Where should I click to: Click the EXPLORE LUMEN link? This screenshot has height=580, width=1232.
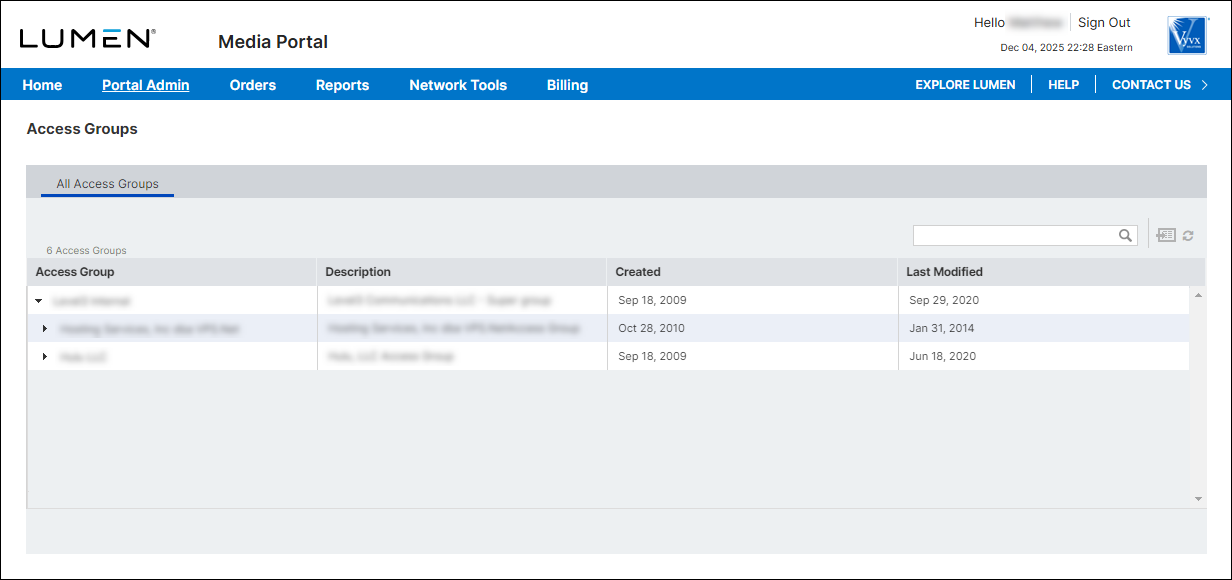965,85
